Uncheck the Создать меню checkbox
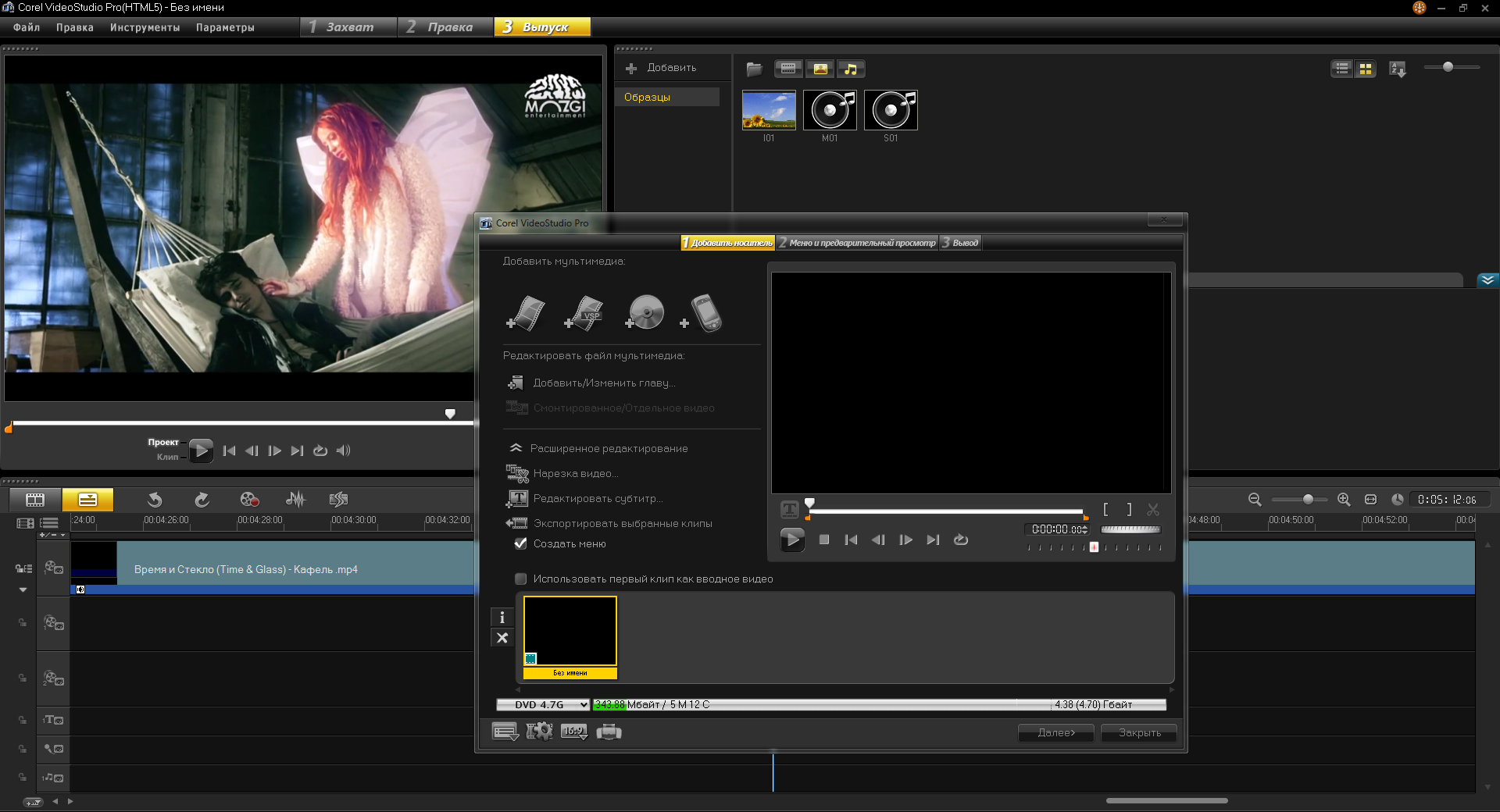Viewport: 1500px width, 812px height. [x=520, y=543]
